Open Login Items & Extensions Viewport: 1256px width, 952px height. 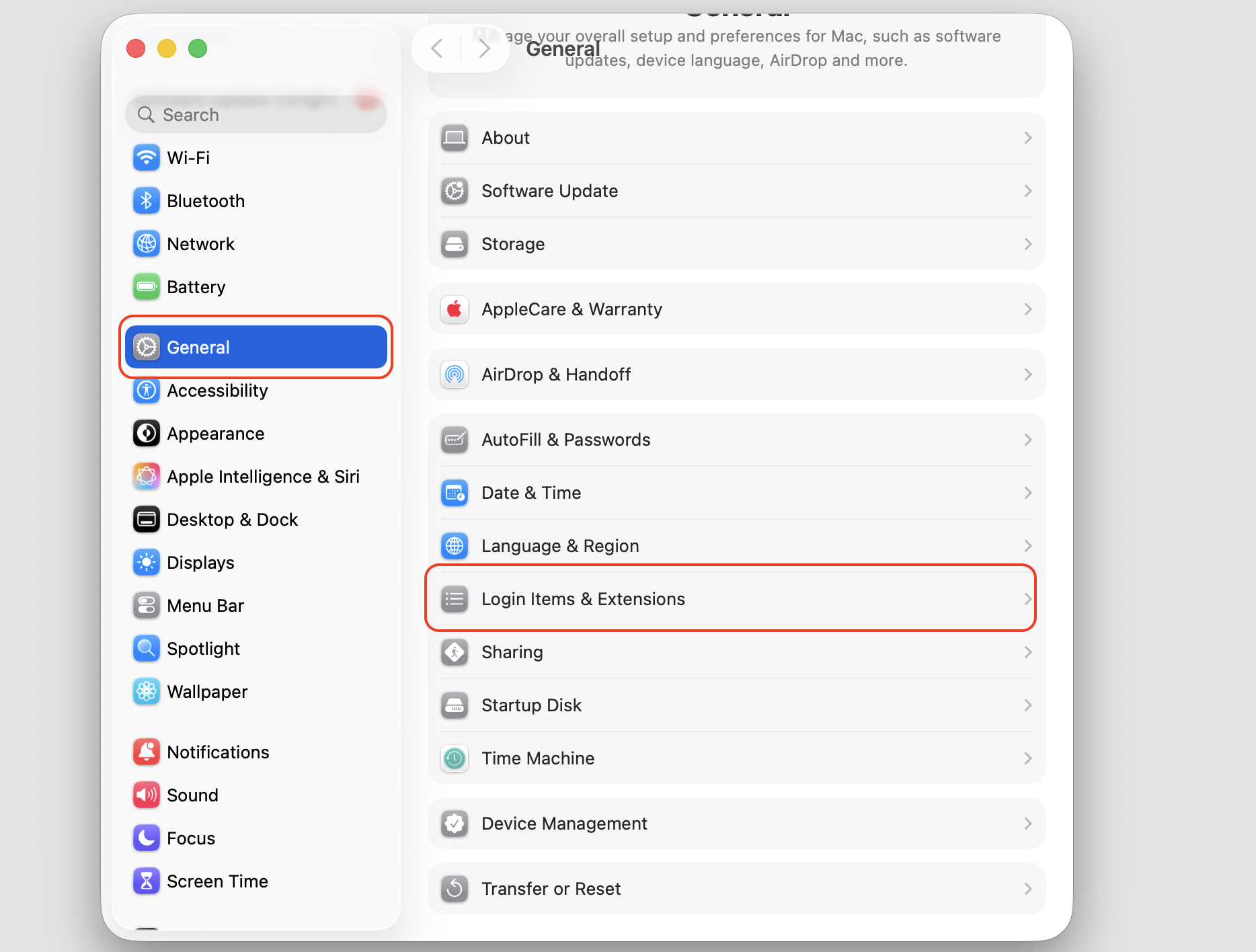pos(736,599)
